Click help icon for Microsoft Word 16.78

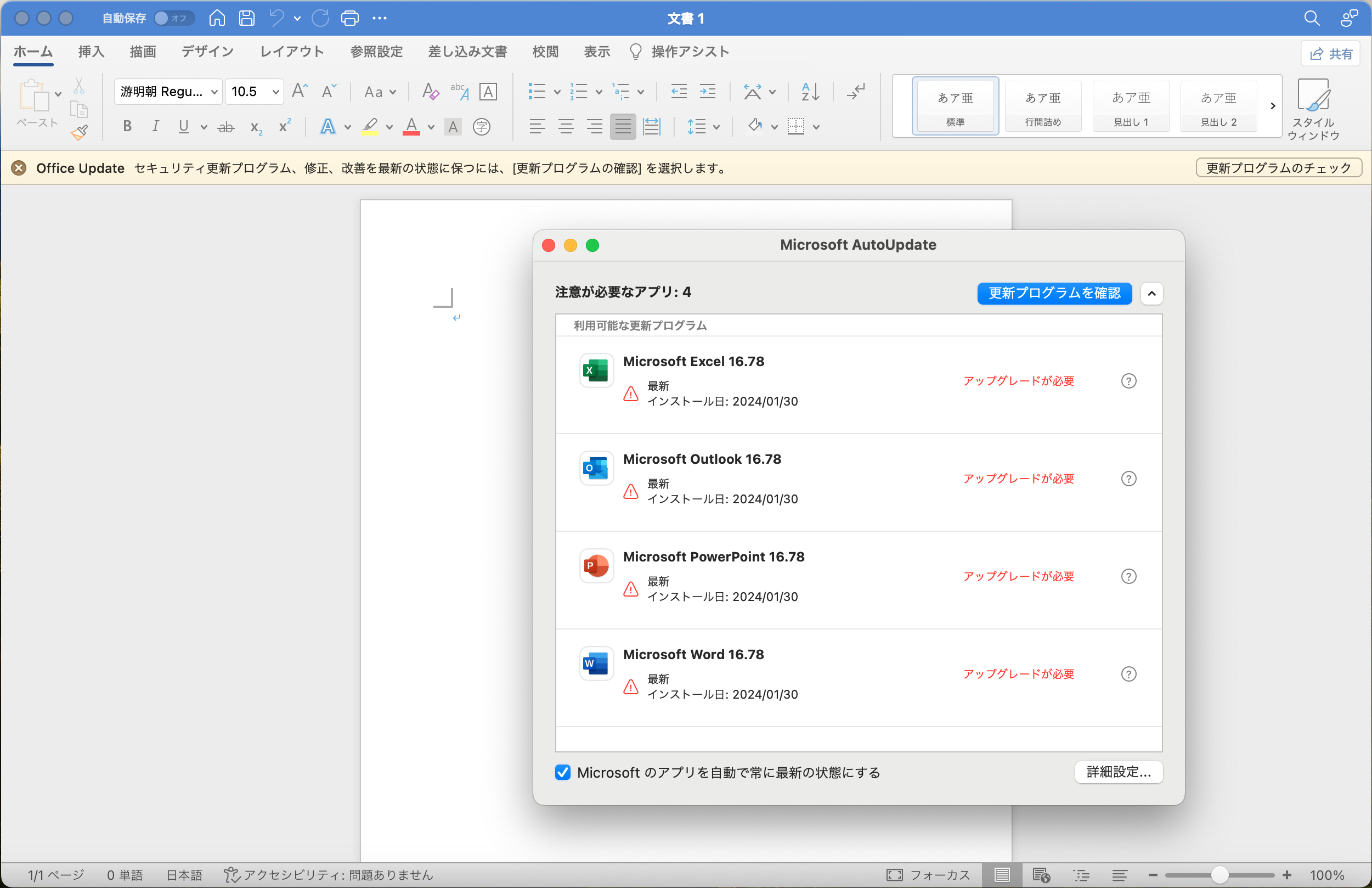click(x=1128, y=674)
